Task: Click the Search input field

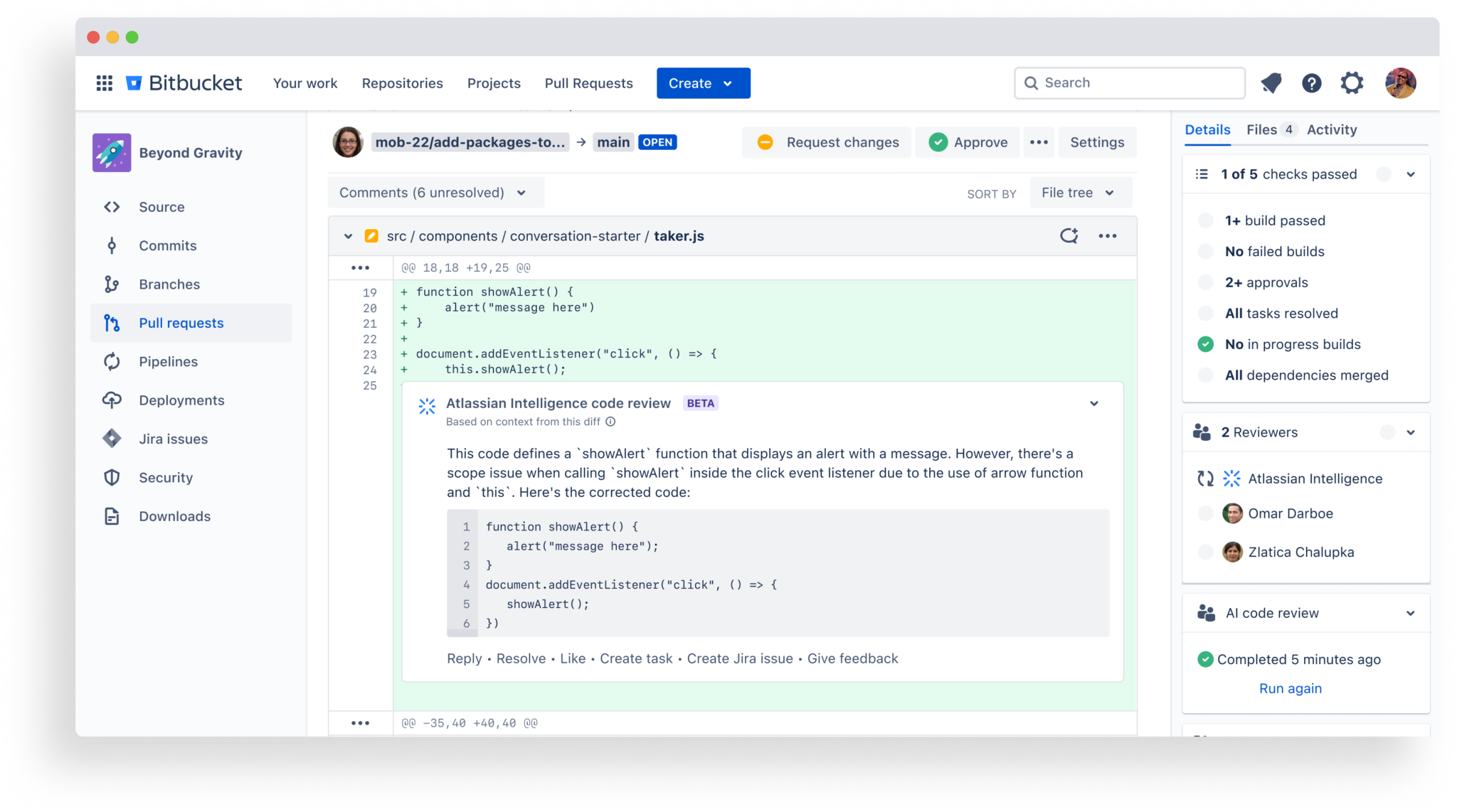Action: (x=1130, y=83)
